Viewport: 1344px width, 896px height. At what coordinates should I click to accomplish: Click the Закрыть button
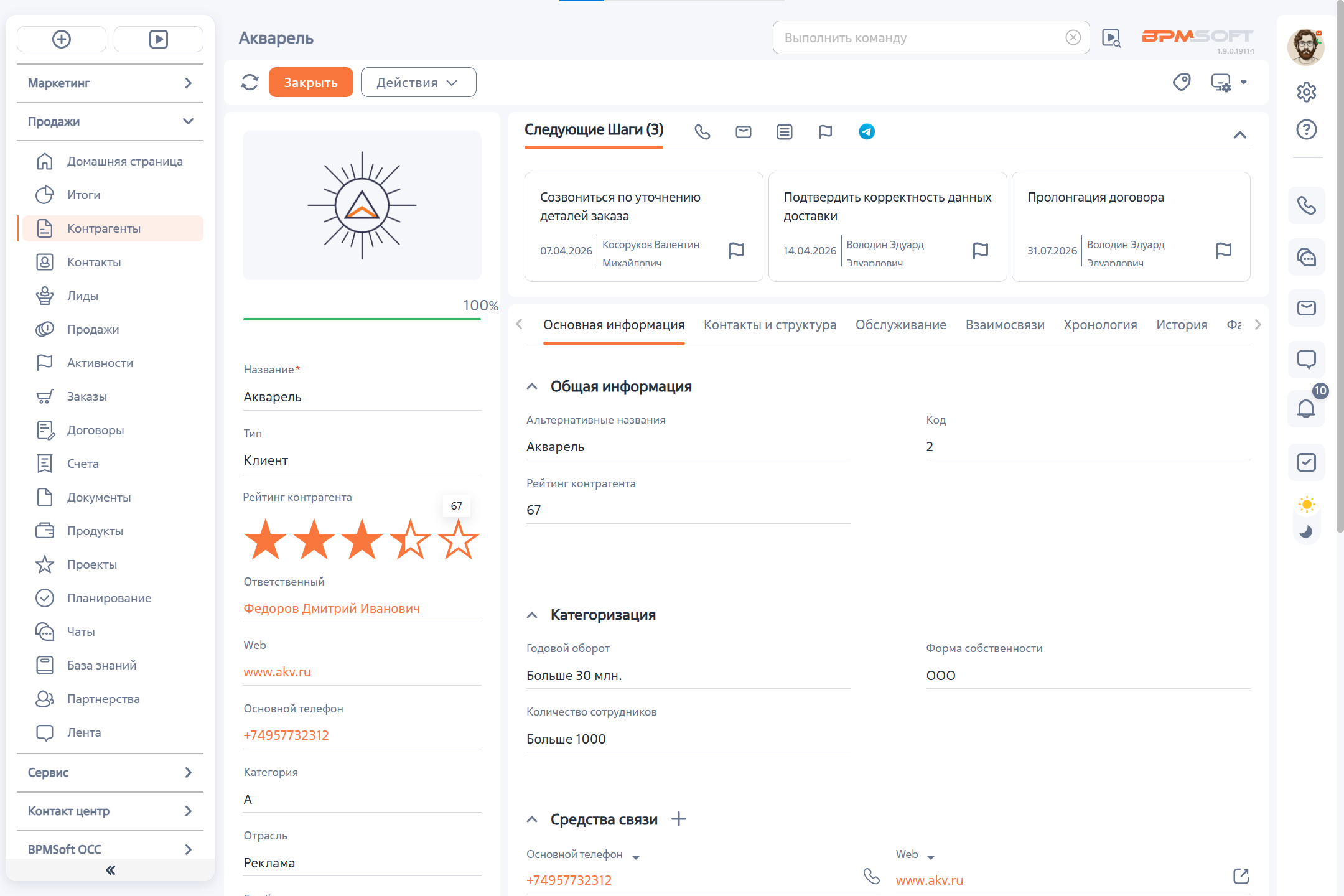click(310, 82)
